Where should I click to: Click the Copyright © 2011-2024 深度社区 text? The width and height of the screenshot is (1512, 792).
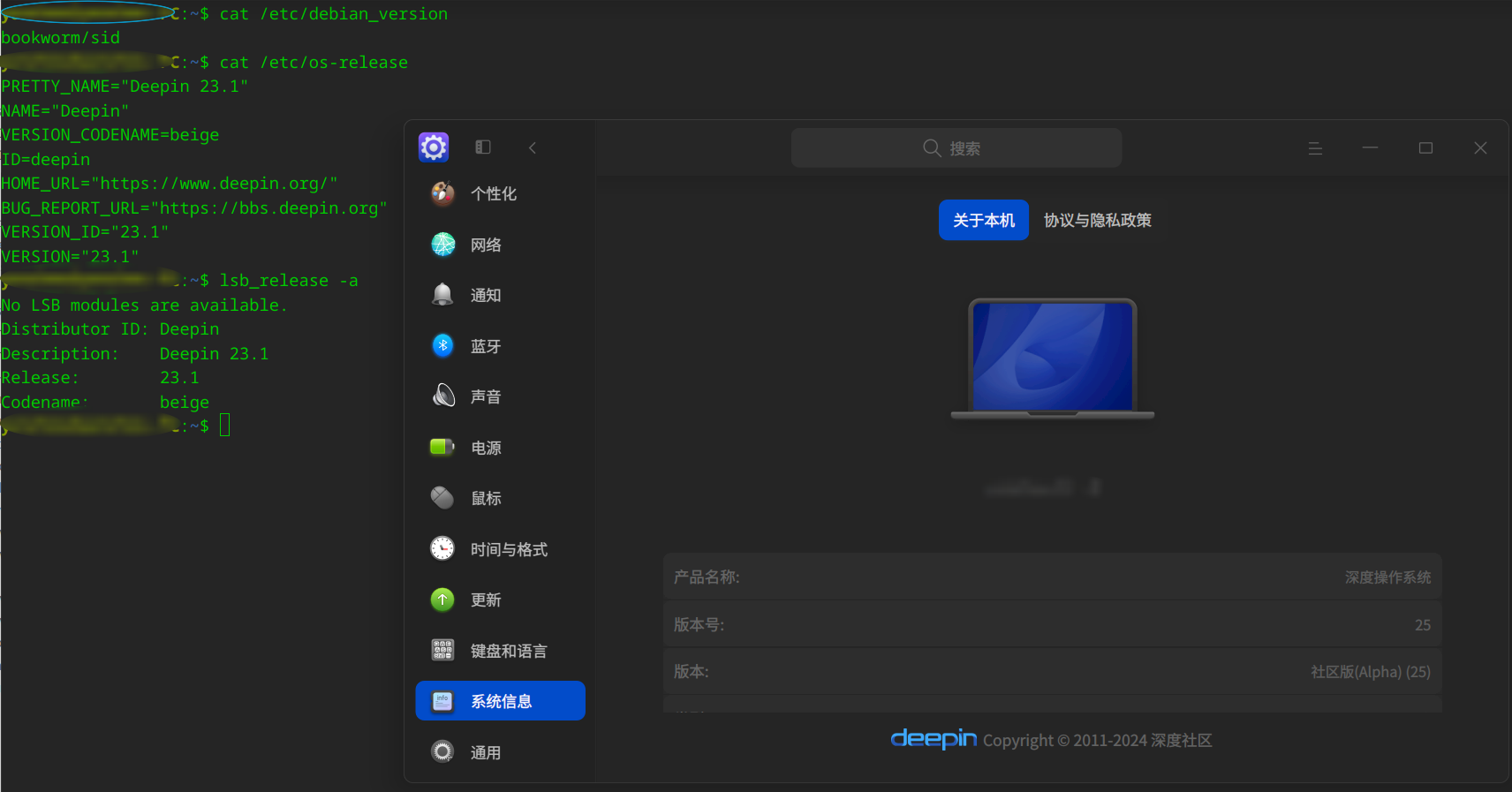(1098, 740)
